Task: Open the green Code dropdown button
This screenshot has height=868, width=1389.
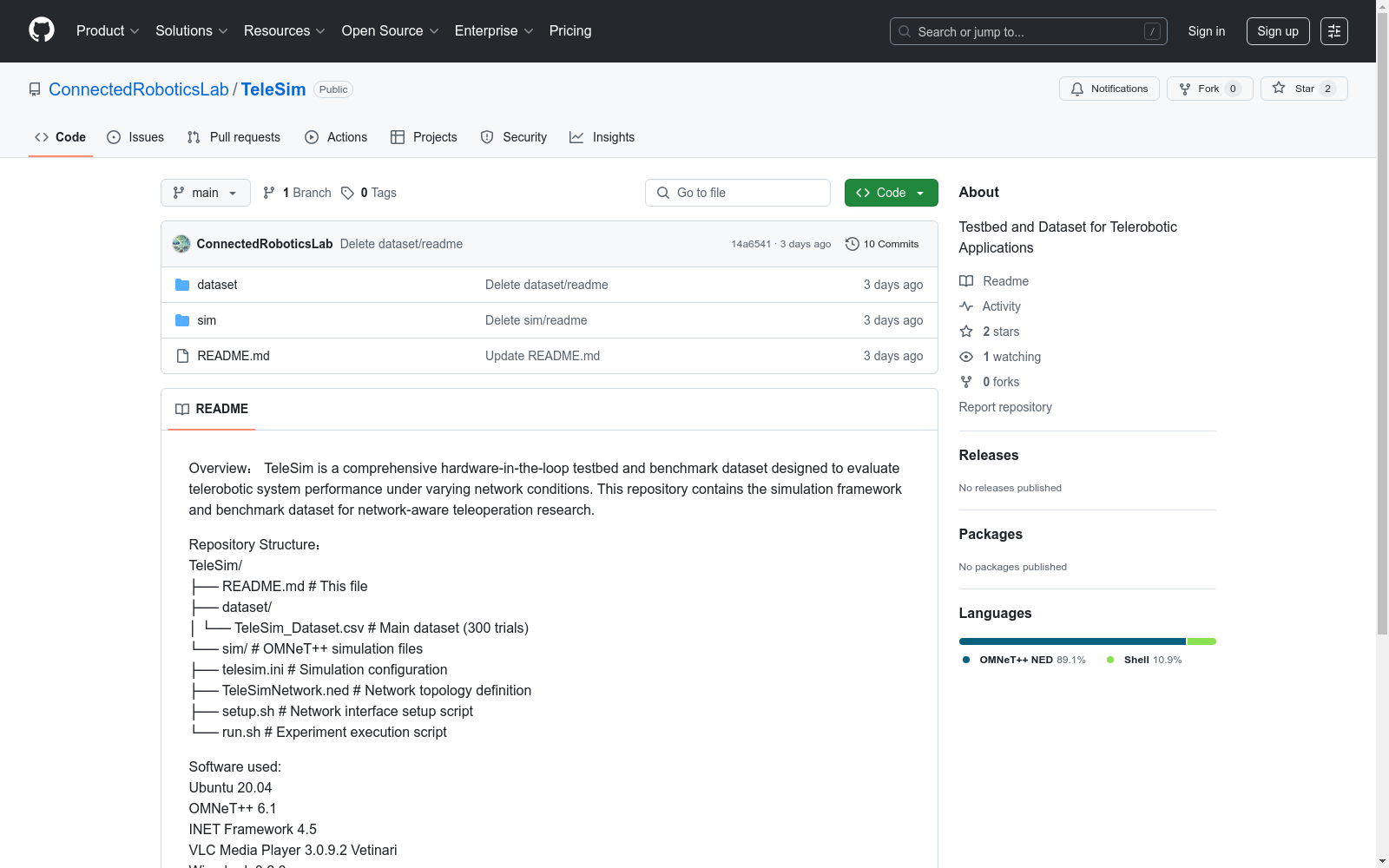Action: point(891,193)
